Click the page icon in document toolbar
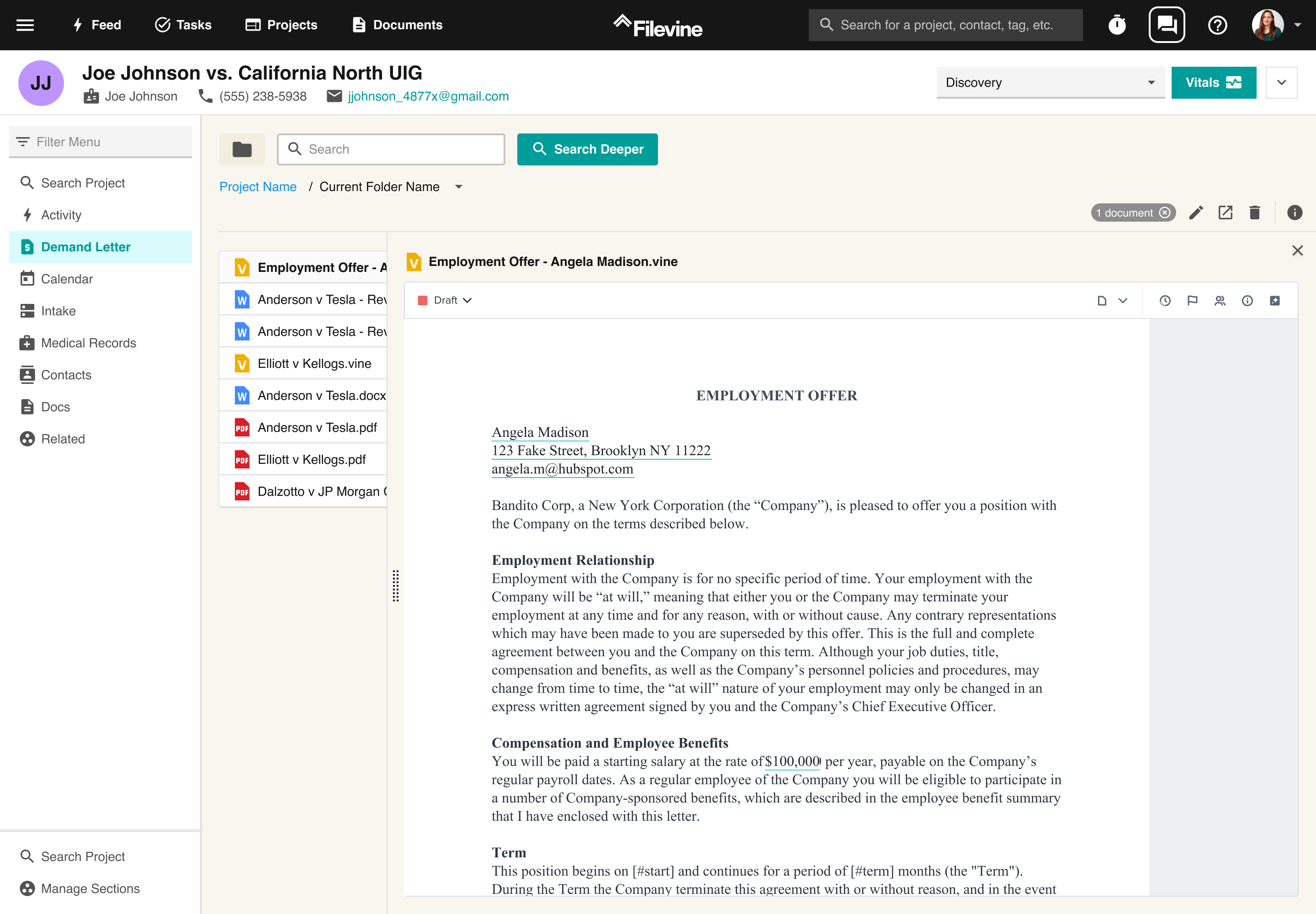This screenshot has width=1316, height=914. tap(1101, 301)
